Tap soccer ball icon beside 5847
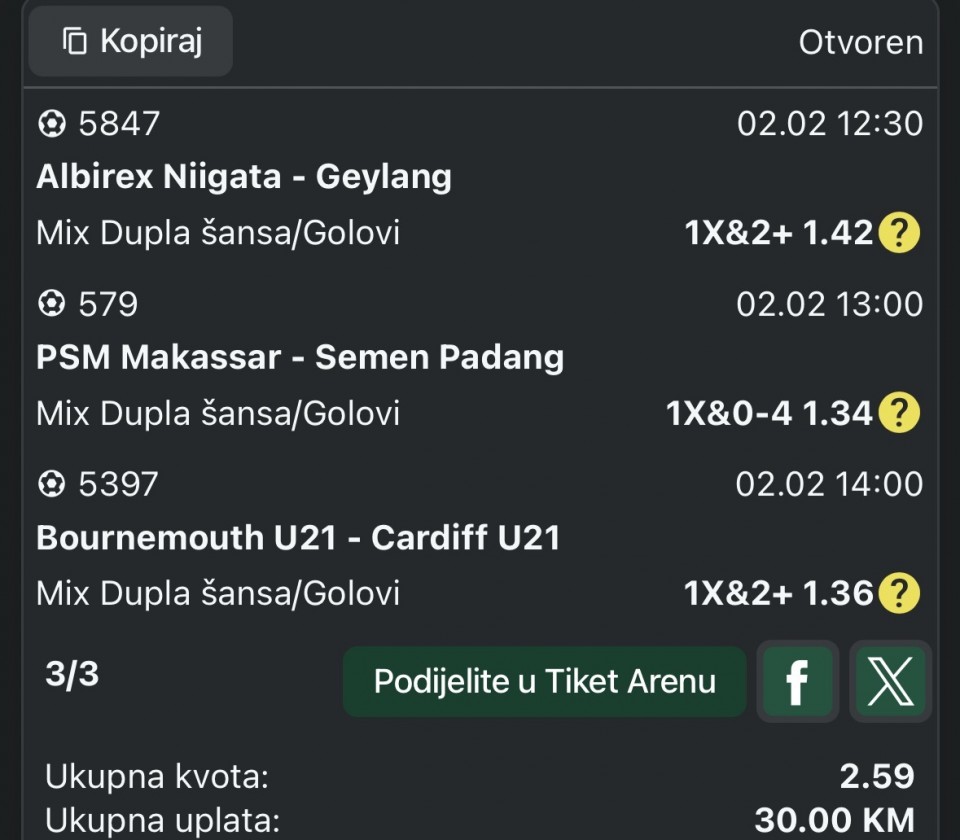This screenshot has height=840, width=960. [51, 124]
